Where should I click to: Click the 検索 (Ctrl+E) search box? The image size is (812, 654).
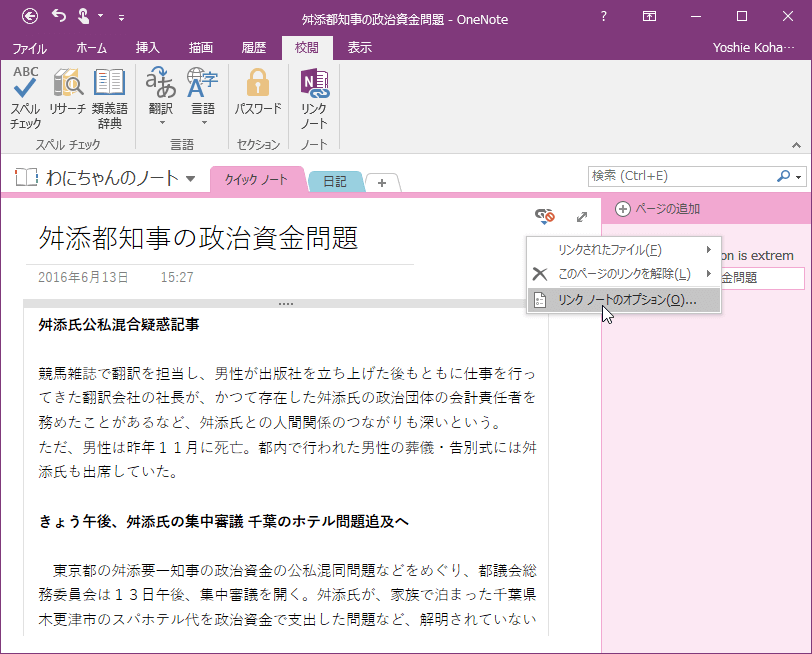point(683,176)
